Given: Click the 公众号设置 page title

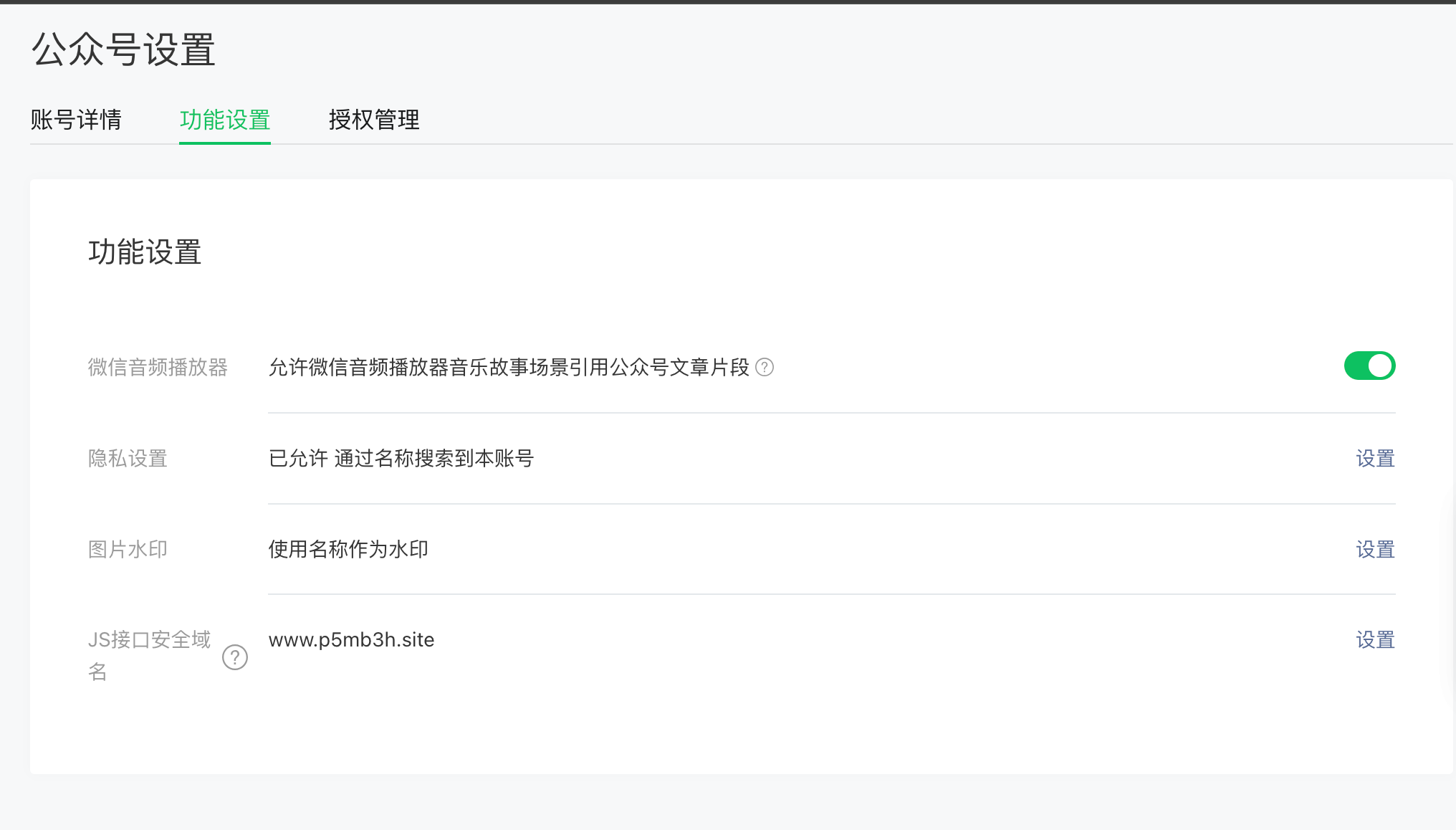Looking at the screenshot, I should [x=123, y=50].
